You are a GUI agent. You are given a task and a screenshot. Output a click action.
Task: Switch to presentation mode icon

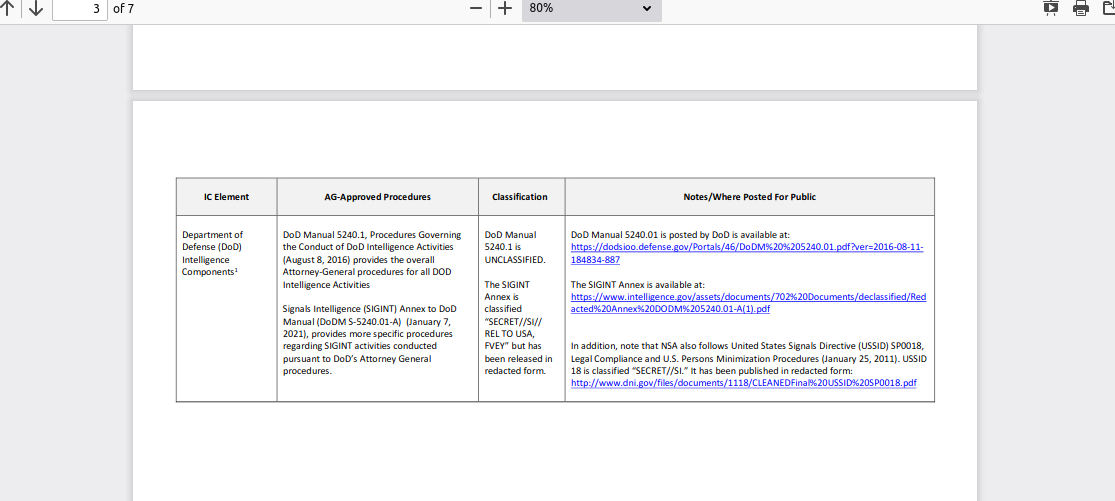1050,9
